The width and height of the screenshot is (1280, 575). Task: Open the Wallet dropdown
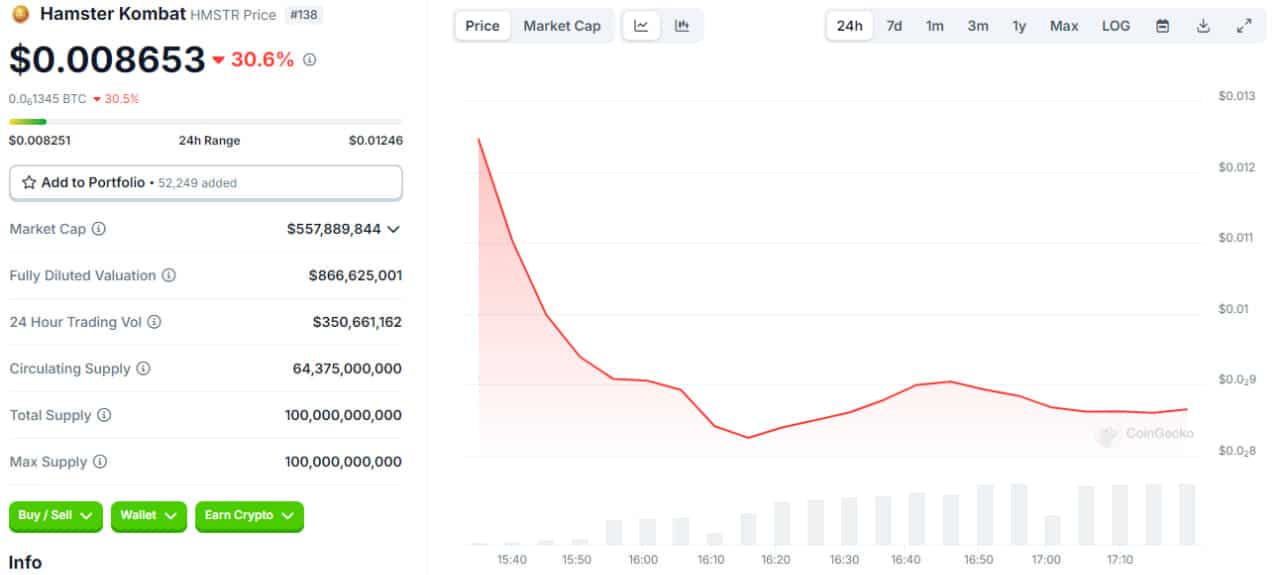click(148, 516)
